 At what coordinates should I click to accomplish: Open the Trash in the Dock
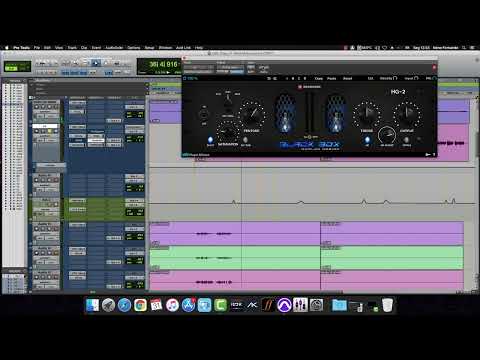pos(387,305)
